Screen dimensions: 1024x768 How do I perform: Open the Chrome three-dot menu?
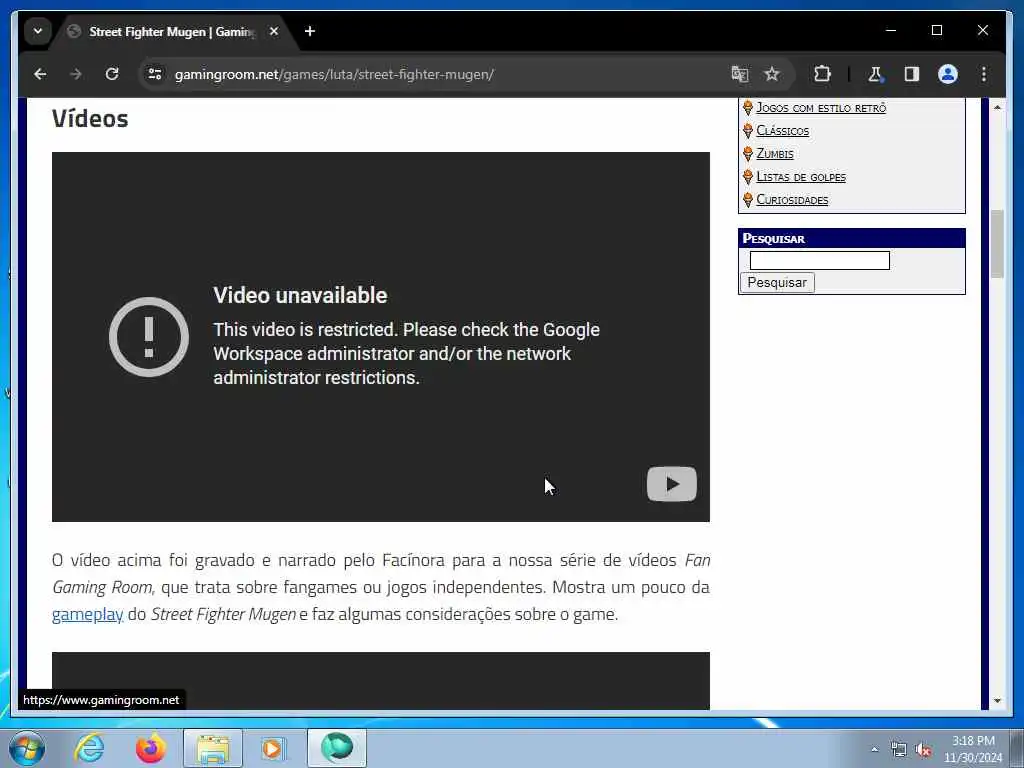[x=984, y=74]
